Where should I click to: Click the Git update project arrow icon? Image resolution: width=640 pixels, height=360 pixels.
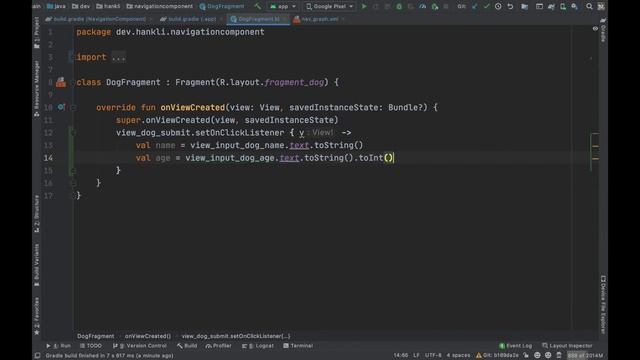point(474,6)
